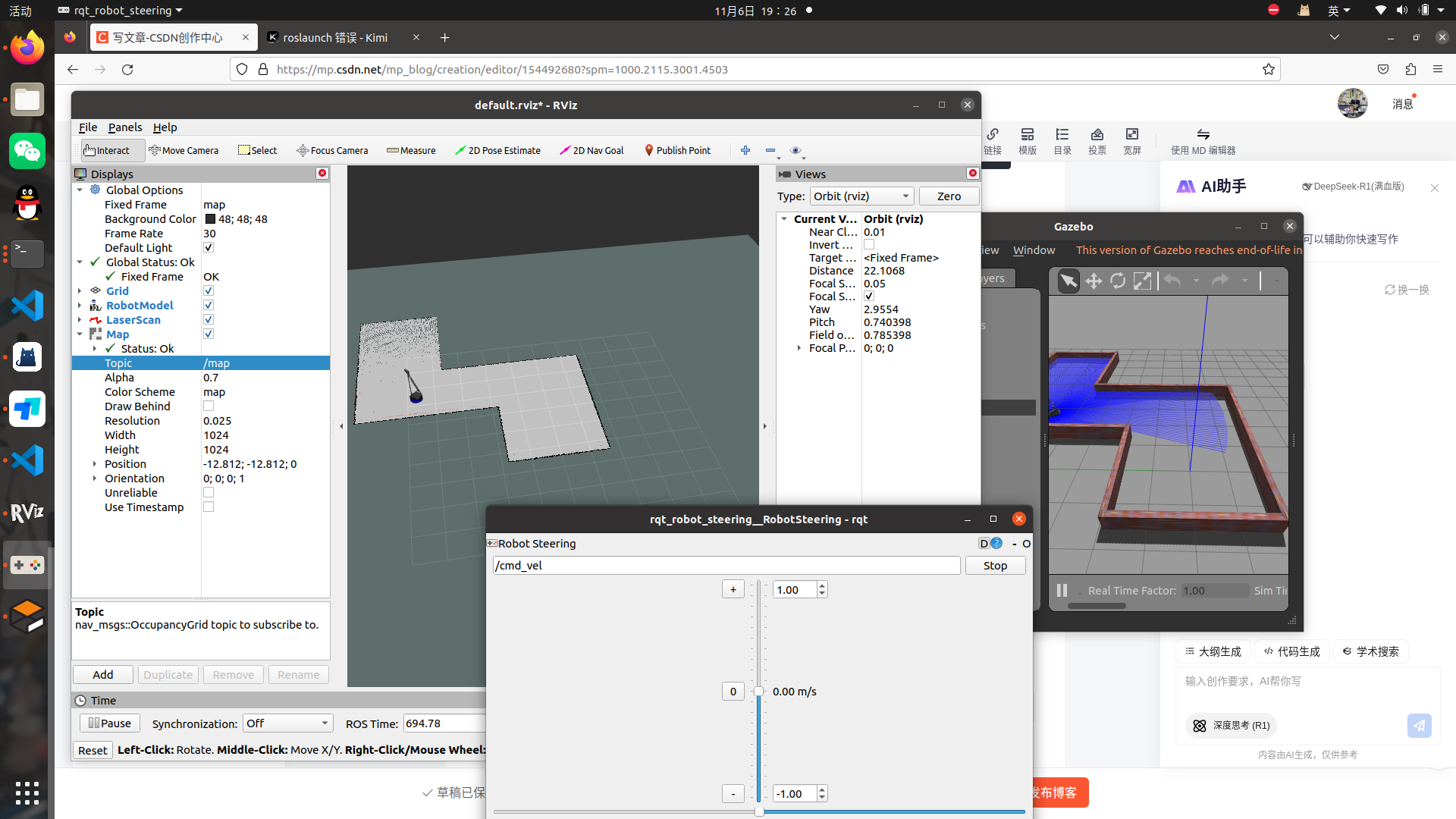Click the Zero button in Views

pyautogui.click(x=948, y=196)
